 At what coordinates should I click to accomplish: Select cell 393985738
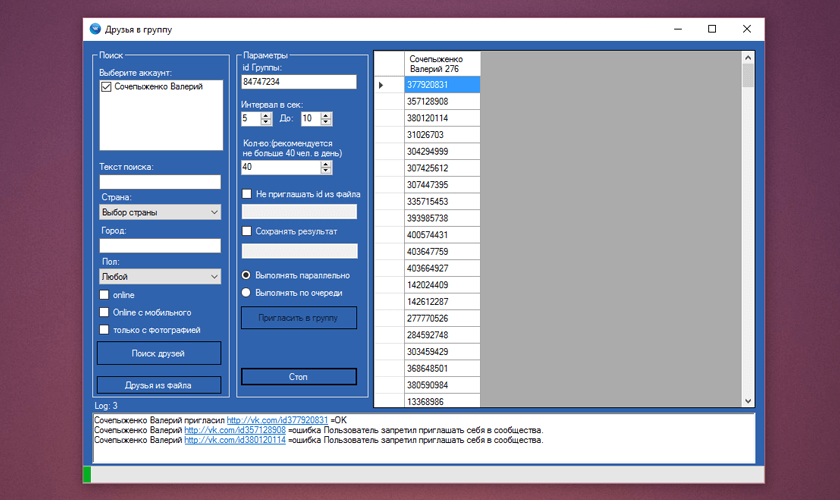click(x=442, y=218)
